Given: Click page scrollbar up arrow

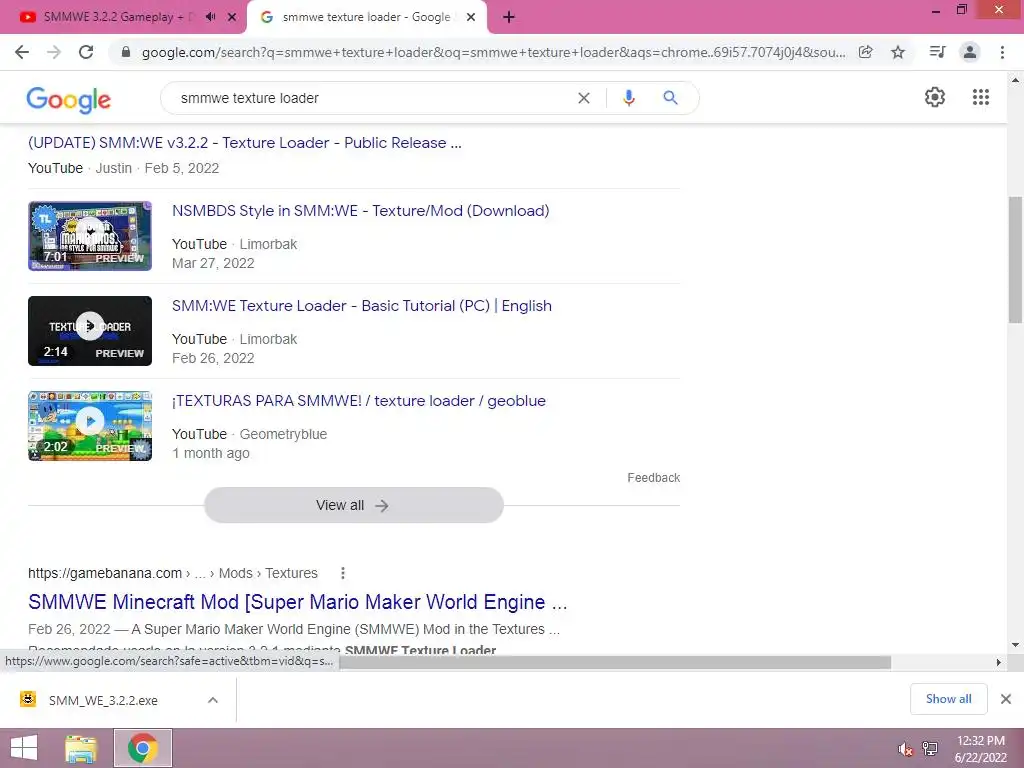Looking at the screenshot, I should 1016,80.
